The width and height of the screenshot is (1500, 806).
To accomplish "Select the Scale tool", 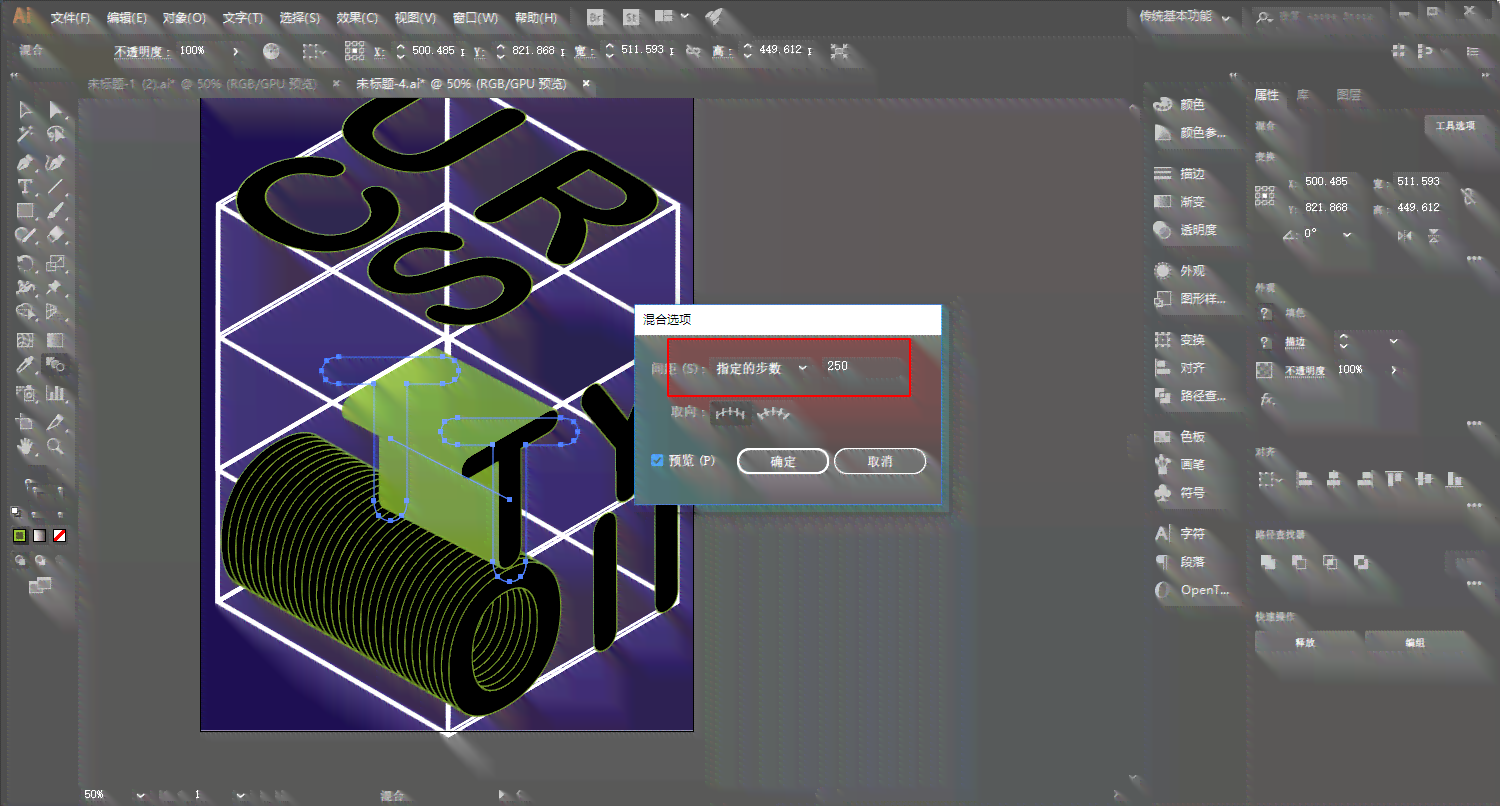I will tap(57, 263).
